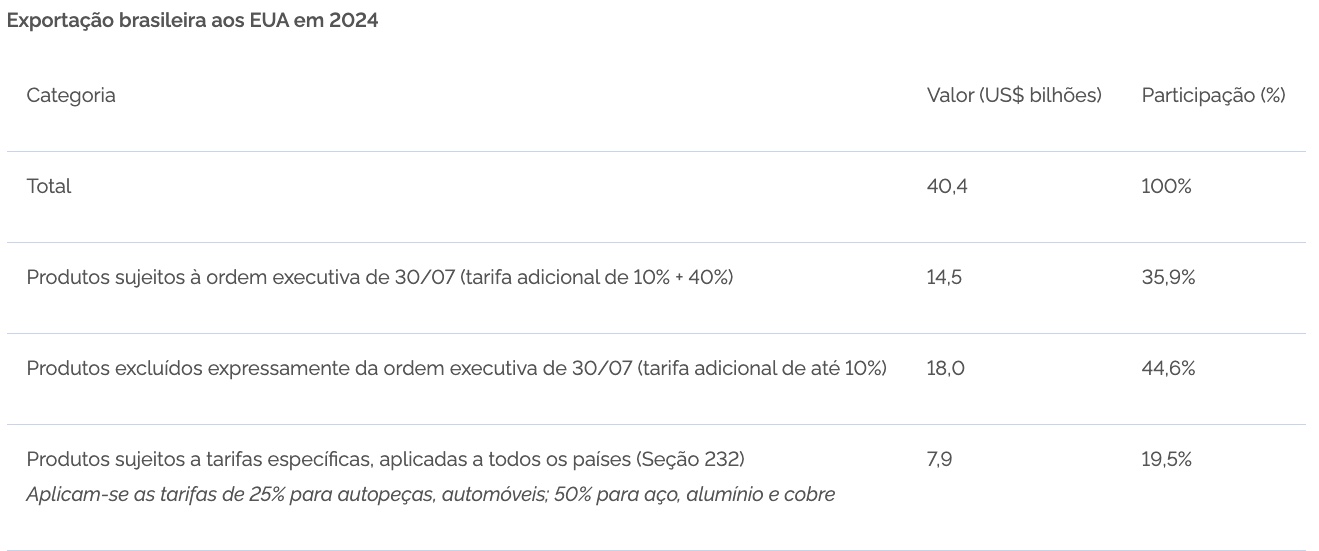Image resolution: width=1319 pixels, height=551 pixels.
Task: Click the 'Exportação brasileira aos EUA em 2024' title
Action: click(x=192, y=21)
